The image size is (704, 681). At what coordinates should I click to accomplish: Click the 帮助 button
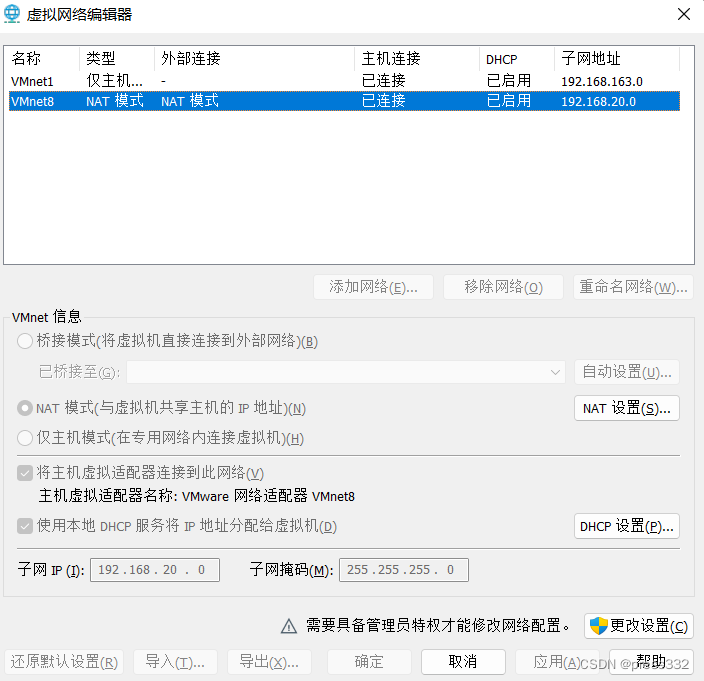pyautogui.click(x=651, y=662)
